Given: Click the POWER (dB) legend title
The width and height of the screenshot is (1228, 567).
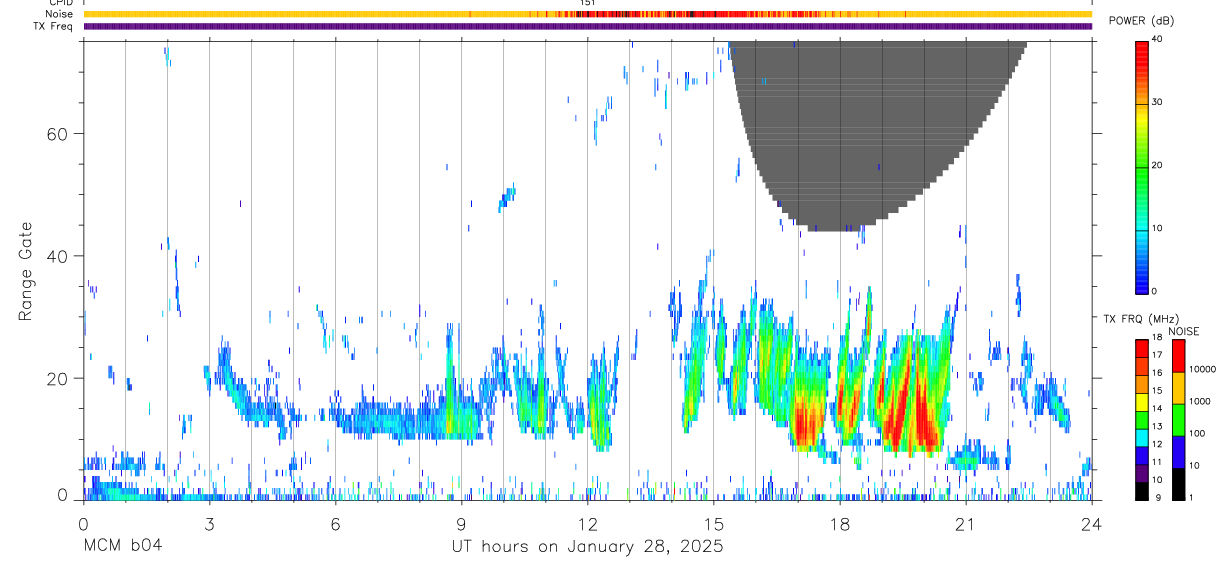Looking at the screenshot, I should click(x=1142, y=21).
